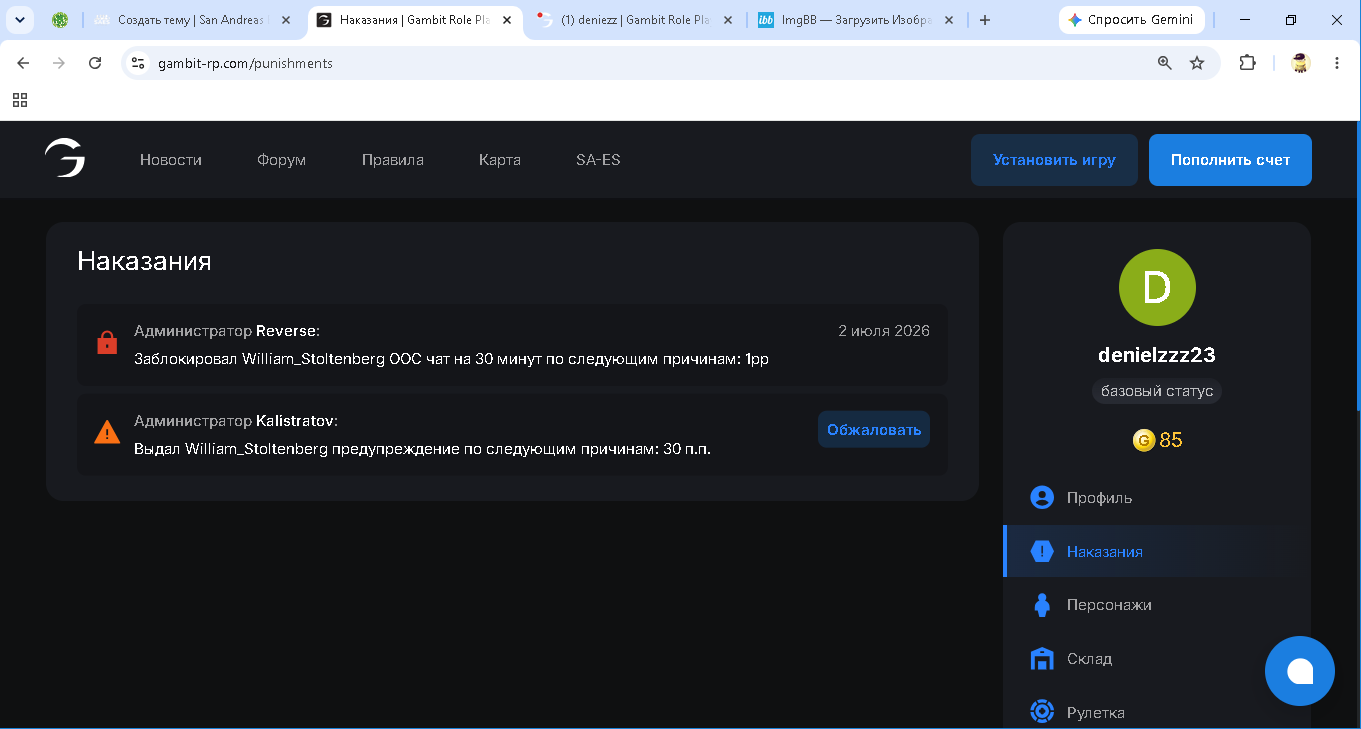Open a new tab with plus button
Viewport: 1361px width, 729px height.
point(985,20)
